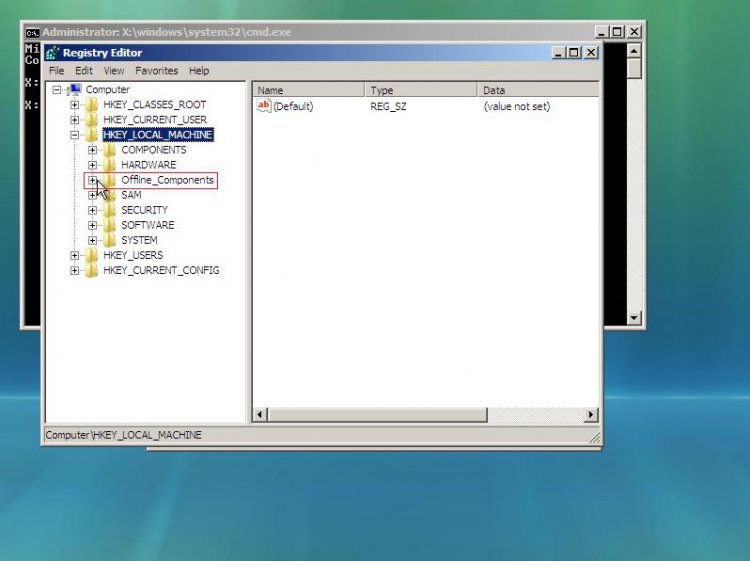Click status bar path Computer\HKEY_LOCAL_MACHINE
The image size is (750, 561).
coord(123,435)
